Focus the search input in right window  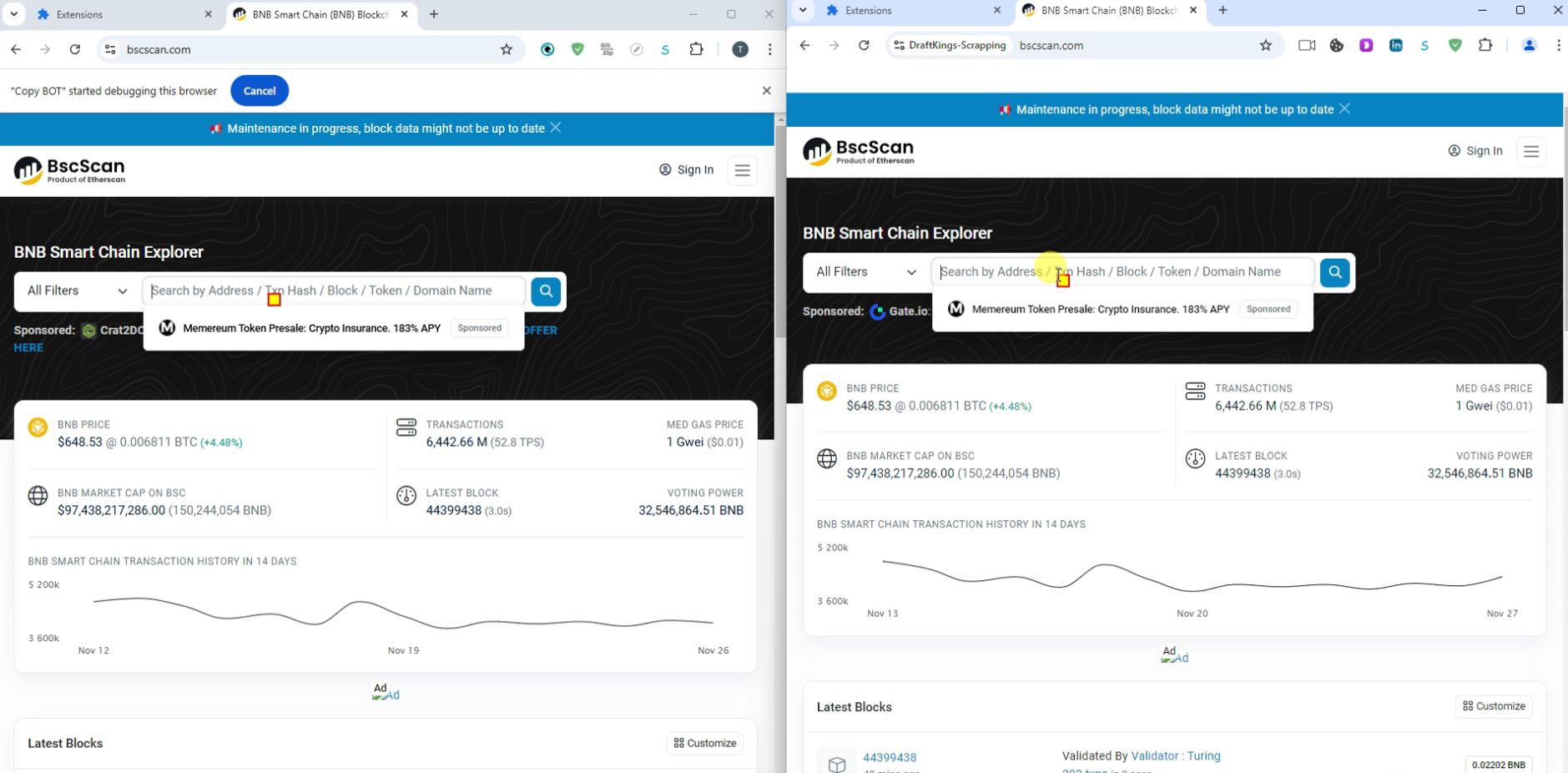tap(1122, 272)
